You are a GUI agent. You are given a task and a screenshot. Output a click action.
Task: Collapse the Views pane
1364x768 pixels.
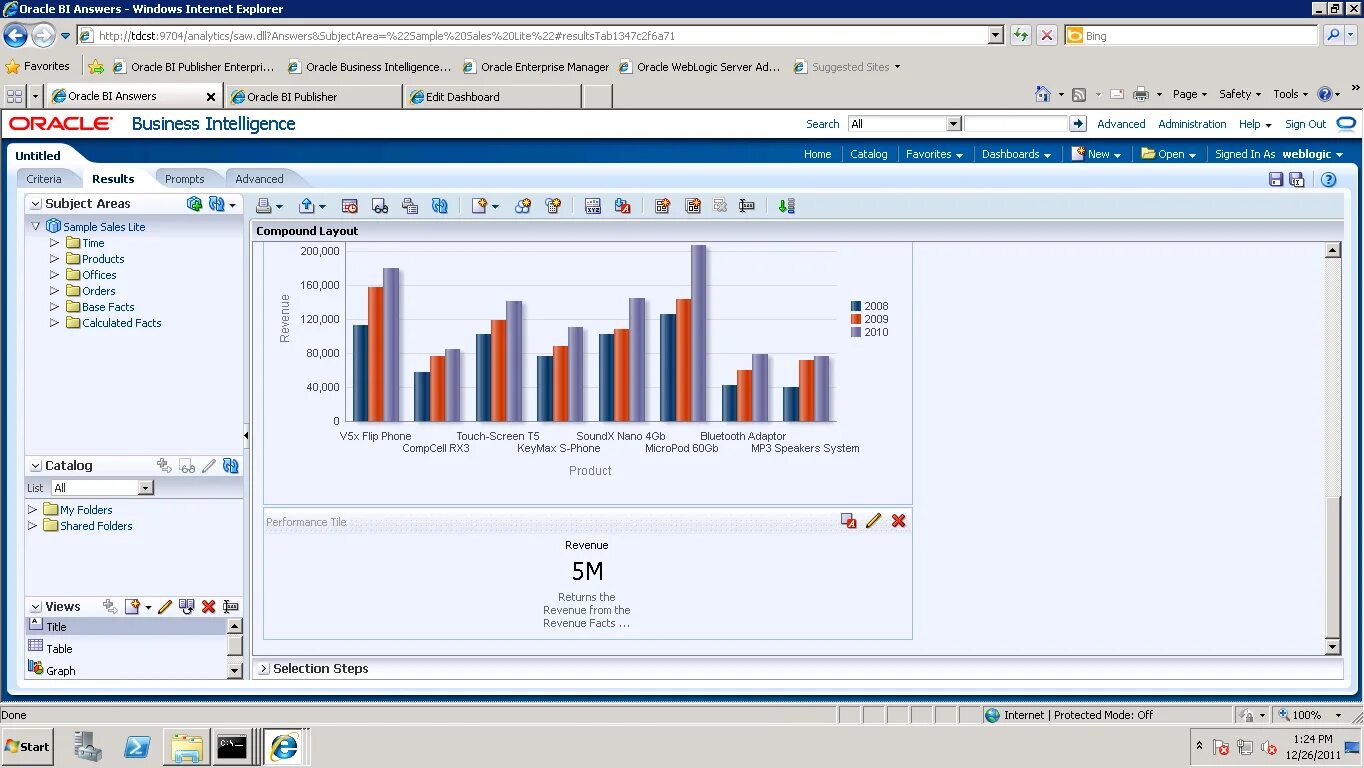click(36, 607)
